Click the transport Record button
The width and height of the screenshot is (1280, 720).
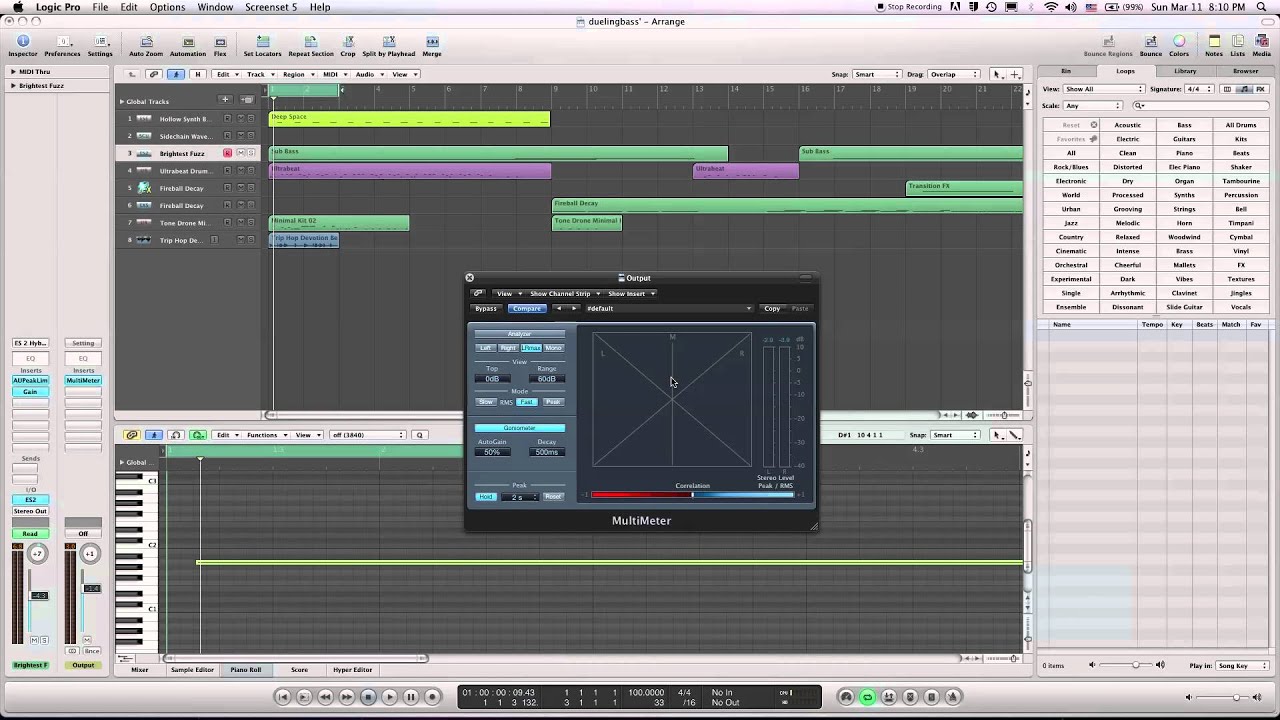pos(433,697)
